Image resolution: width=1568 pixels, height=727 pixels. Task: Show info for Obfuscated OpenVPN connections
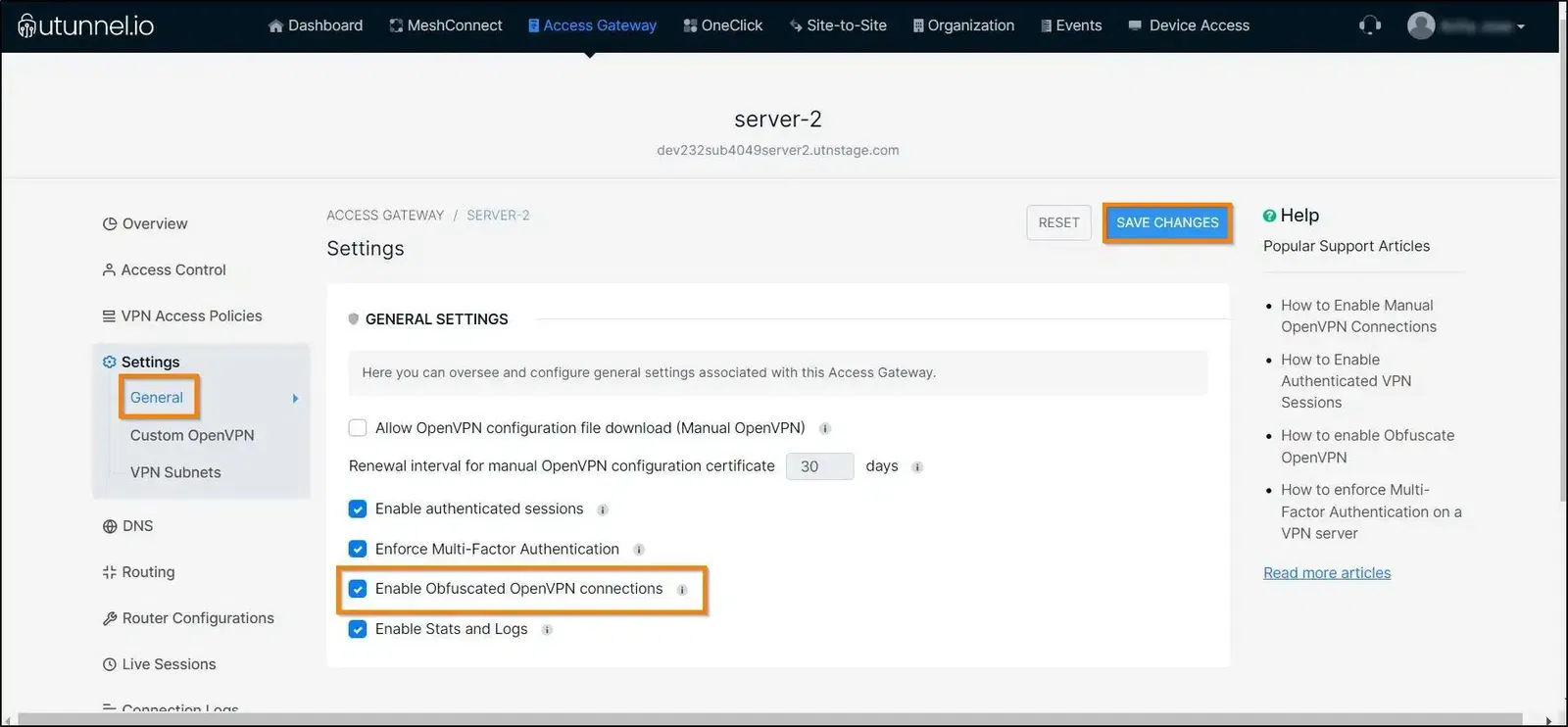[x=682, y=590]
